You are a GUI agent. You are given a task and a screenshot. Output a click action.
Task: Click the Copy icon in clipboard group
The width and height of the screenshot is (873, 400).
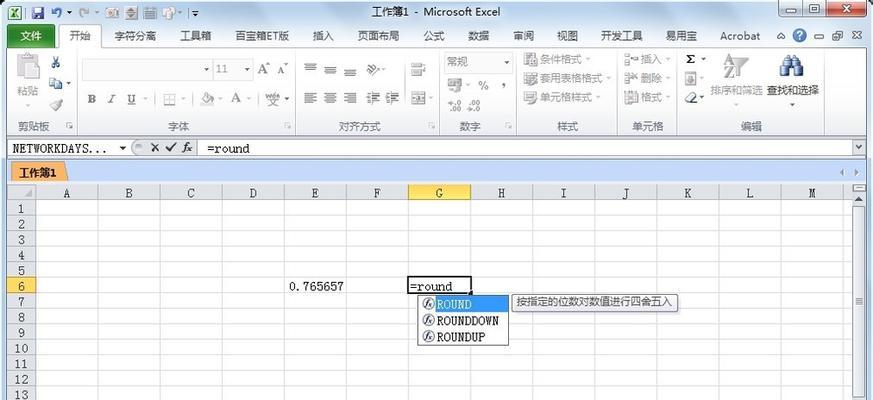55,84
